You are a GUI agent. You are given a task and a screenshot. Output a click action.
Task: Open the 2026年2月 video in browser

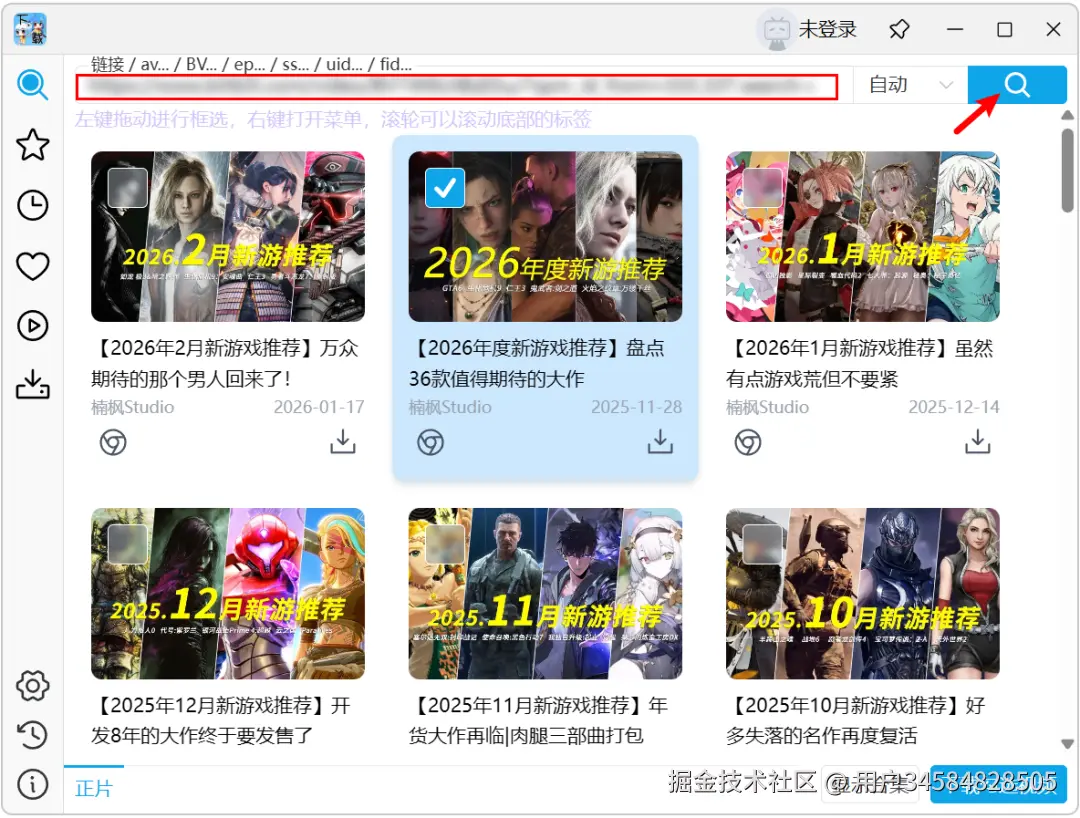coord(113,442)
